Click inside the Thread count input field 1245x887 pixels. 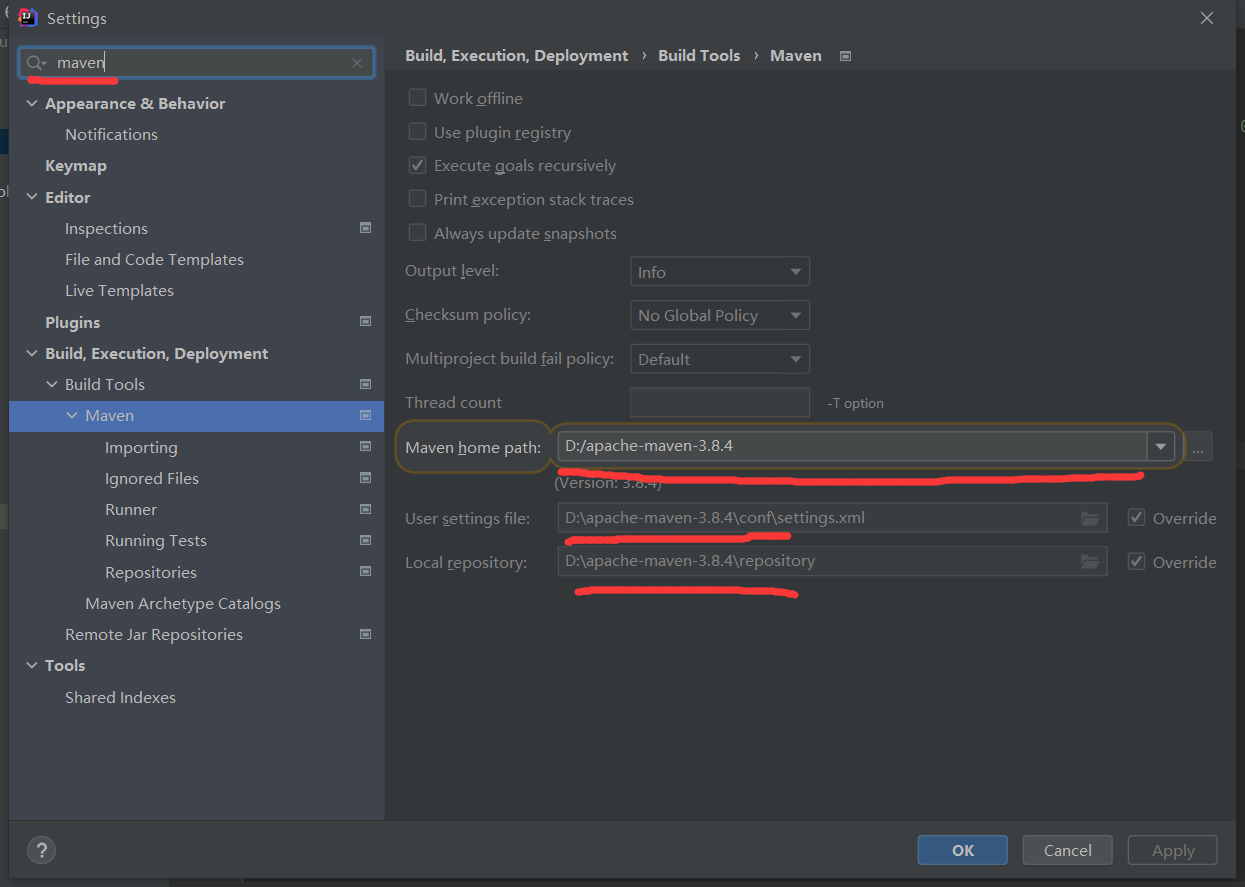(x=719, y=402)
